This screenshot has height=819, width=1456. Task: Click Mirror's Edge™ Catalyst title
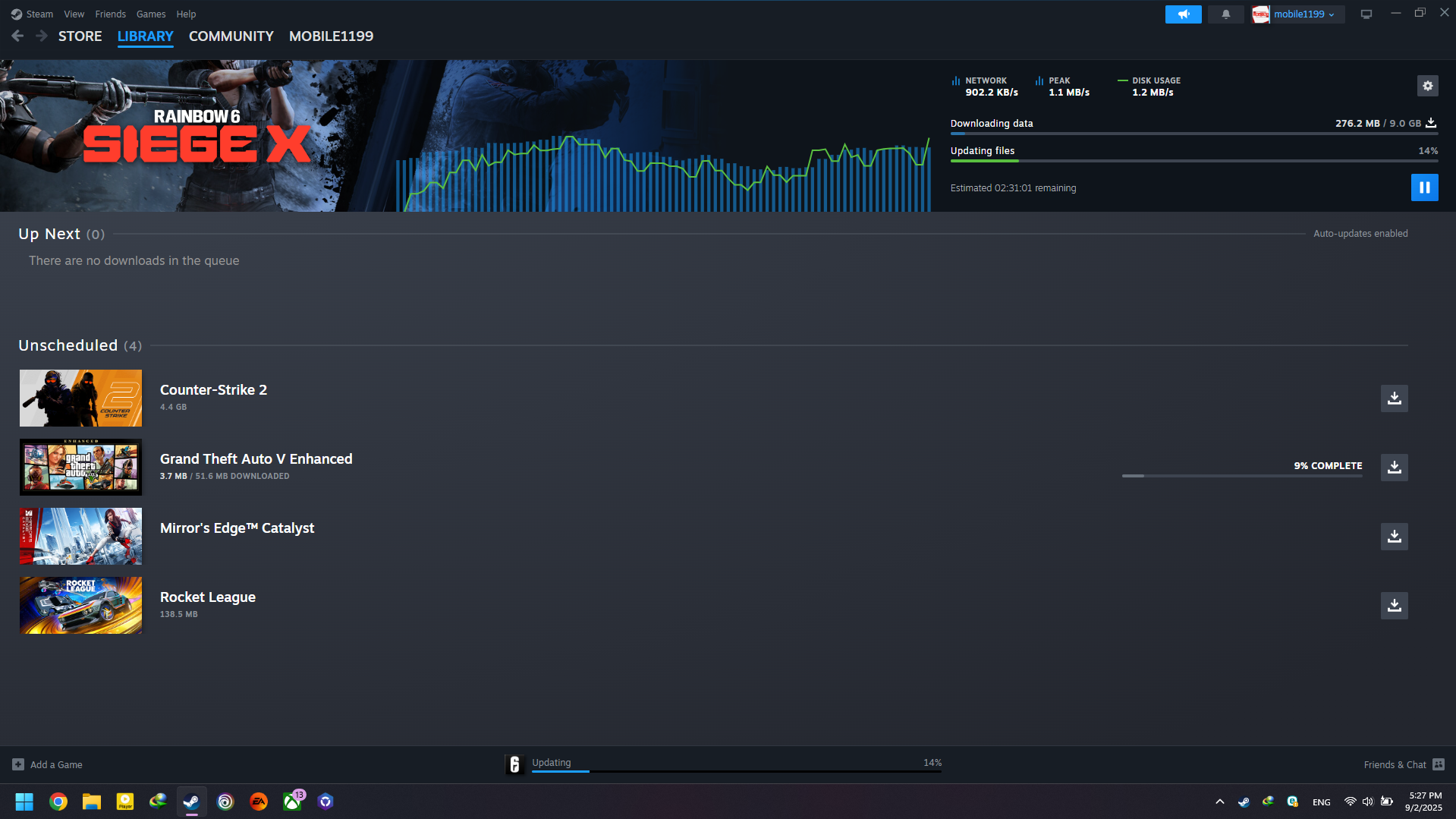coord(237,528)
